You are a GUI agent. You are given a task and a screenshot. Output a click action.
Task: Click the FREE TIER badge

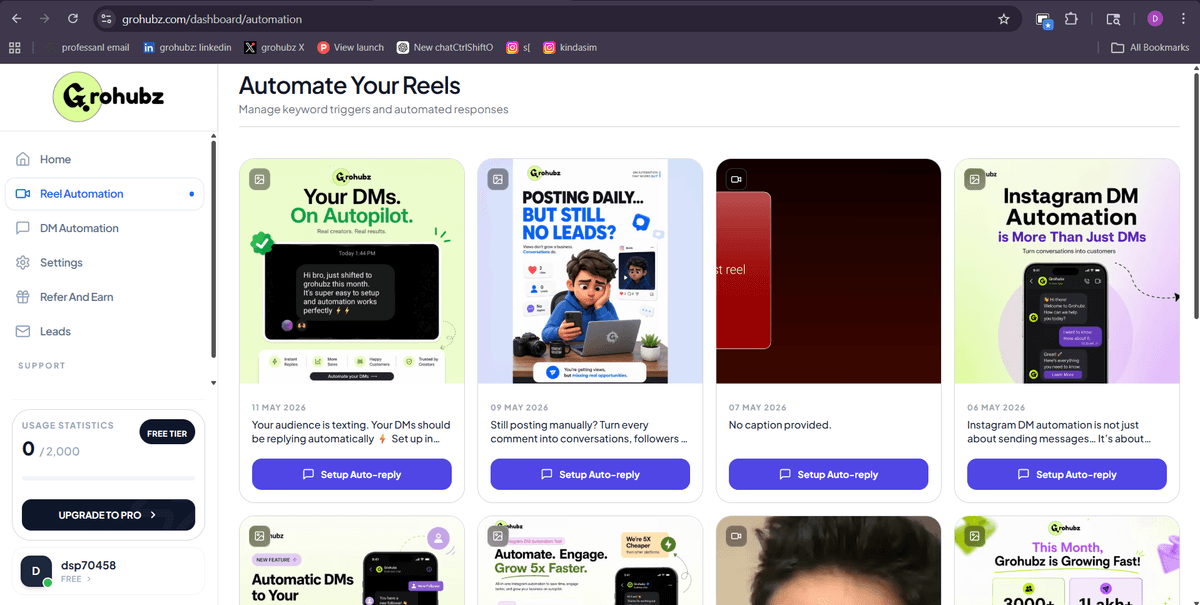tap(167, 433)
